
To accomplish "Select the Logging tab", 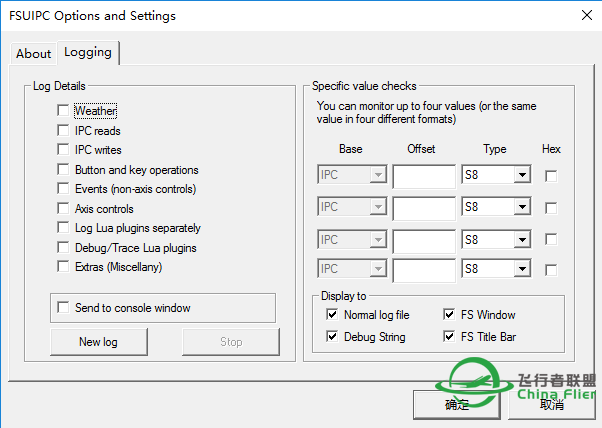I will [87, 52].
